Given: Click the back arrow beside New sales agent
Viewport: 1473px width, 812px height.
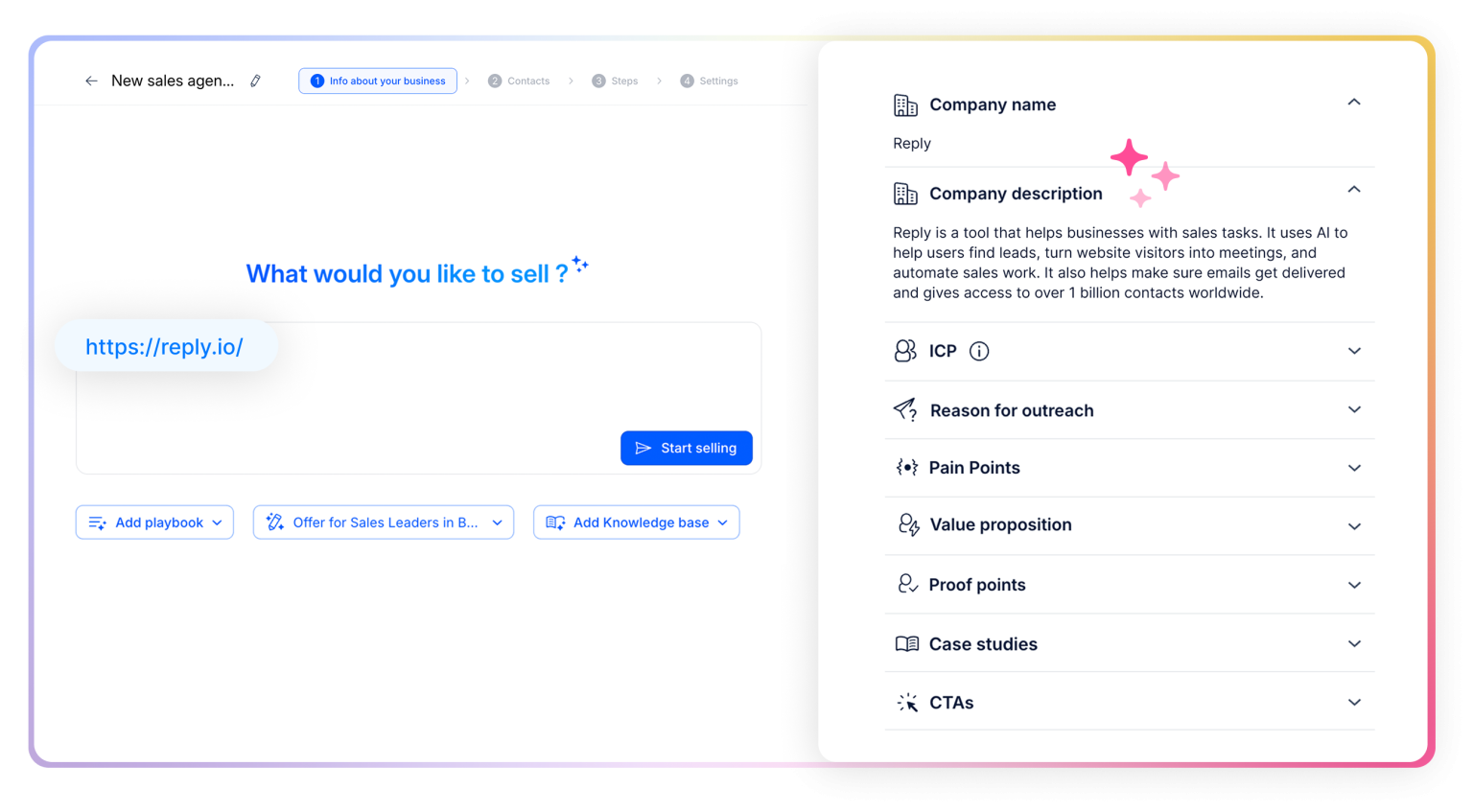Looking at the screenshot, I should click(91, 81).
